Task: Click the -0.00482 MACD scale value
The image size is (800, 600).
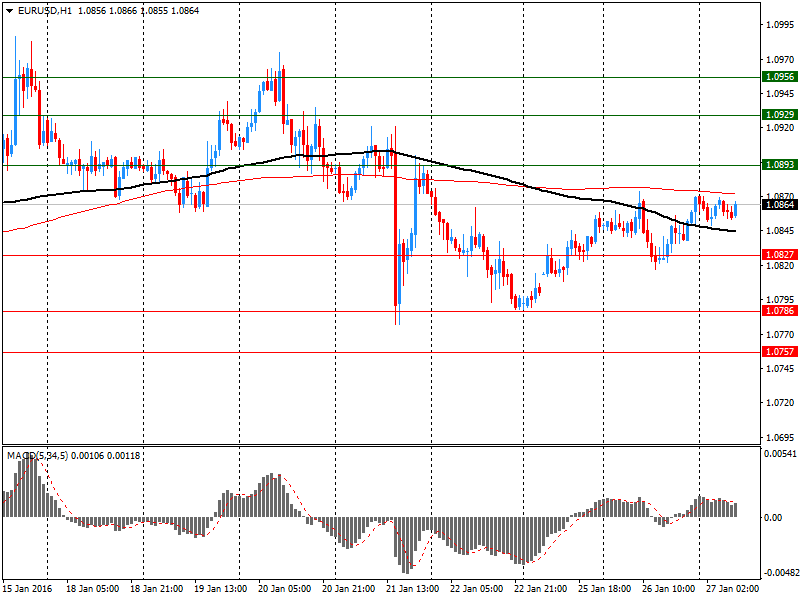Action: [x=780, y=573]
